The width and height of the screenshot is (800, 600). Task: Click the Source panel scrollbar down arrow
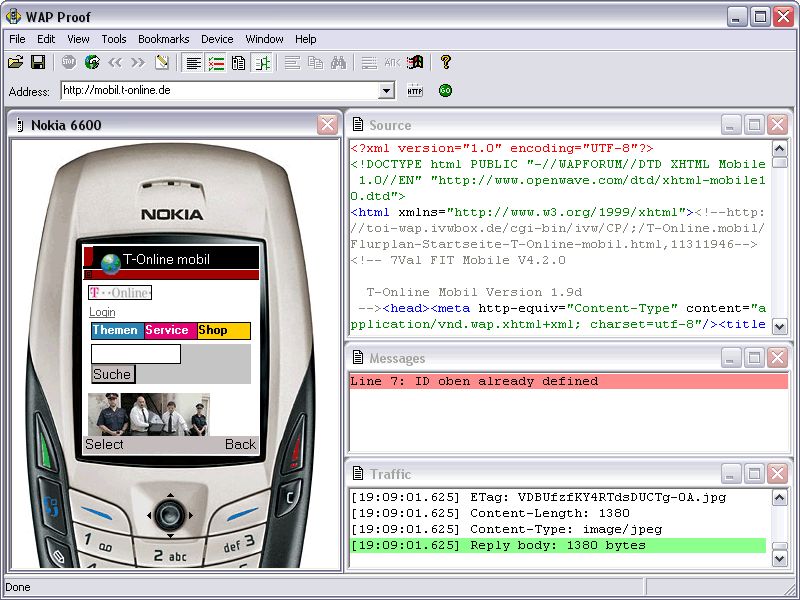(x=780, y=327)
